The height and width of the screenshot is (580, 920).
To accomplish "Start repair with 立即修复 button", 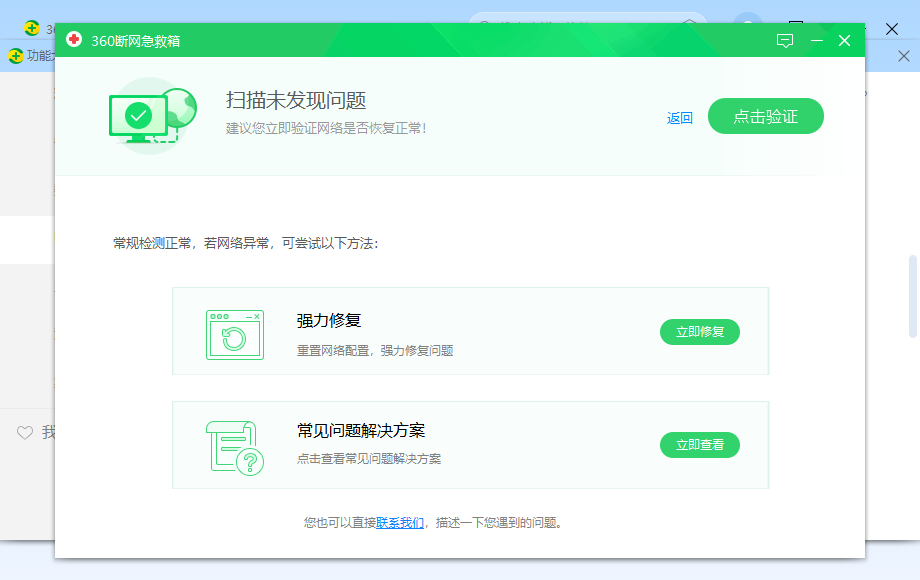I will coord(699,332).
